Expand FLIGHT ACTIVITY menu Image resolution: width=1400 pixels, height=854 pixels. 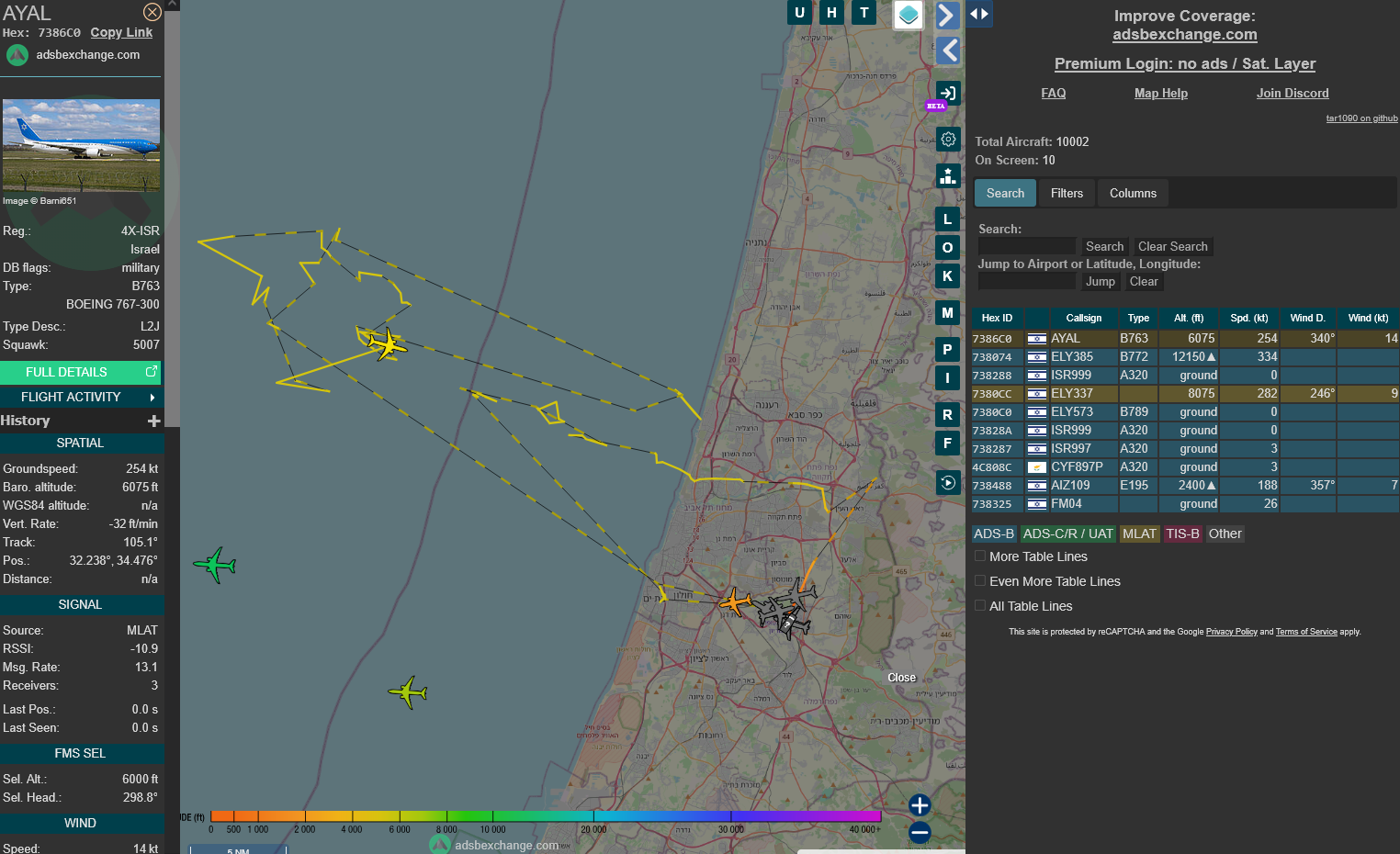click(81, 397)
